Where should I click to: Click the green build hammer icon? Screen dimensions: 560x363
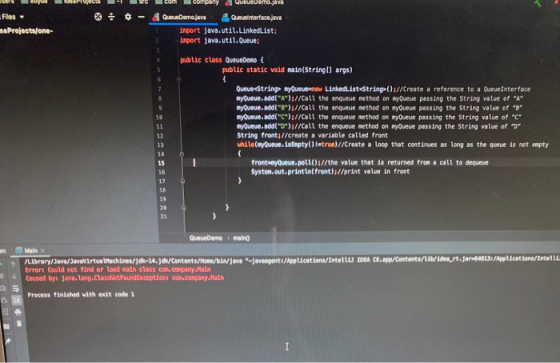pyautogui.click(x=537, y=3)
